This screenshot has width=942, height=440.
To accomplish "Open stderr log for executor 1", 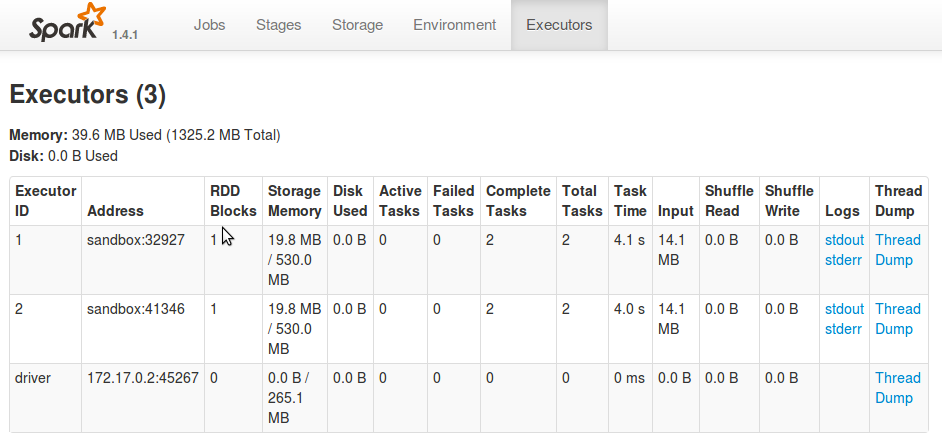I will tap(844, 260).
